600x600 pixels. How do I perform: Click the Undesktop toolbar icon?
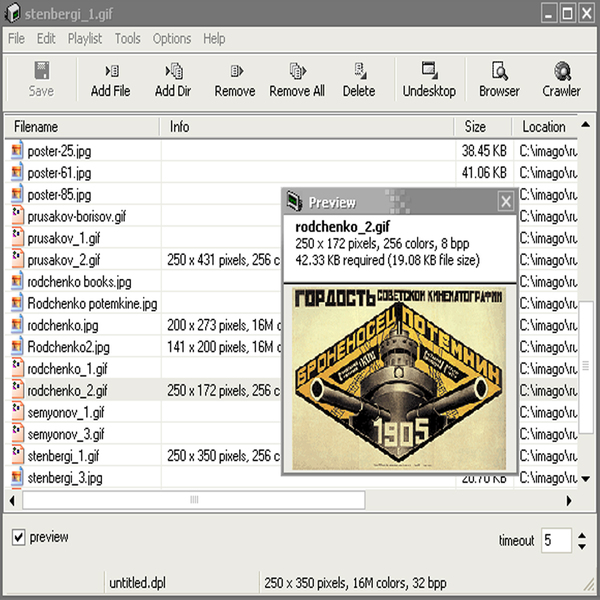(x=429, y=71)
